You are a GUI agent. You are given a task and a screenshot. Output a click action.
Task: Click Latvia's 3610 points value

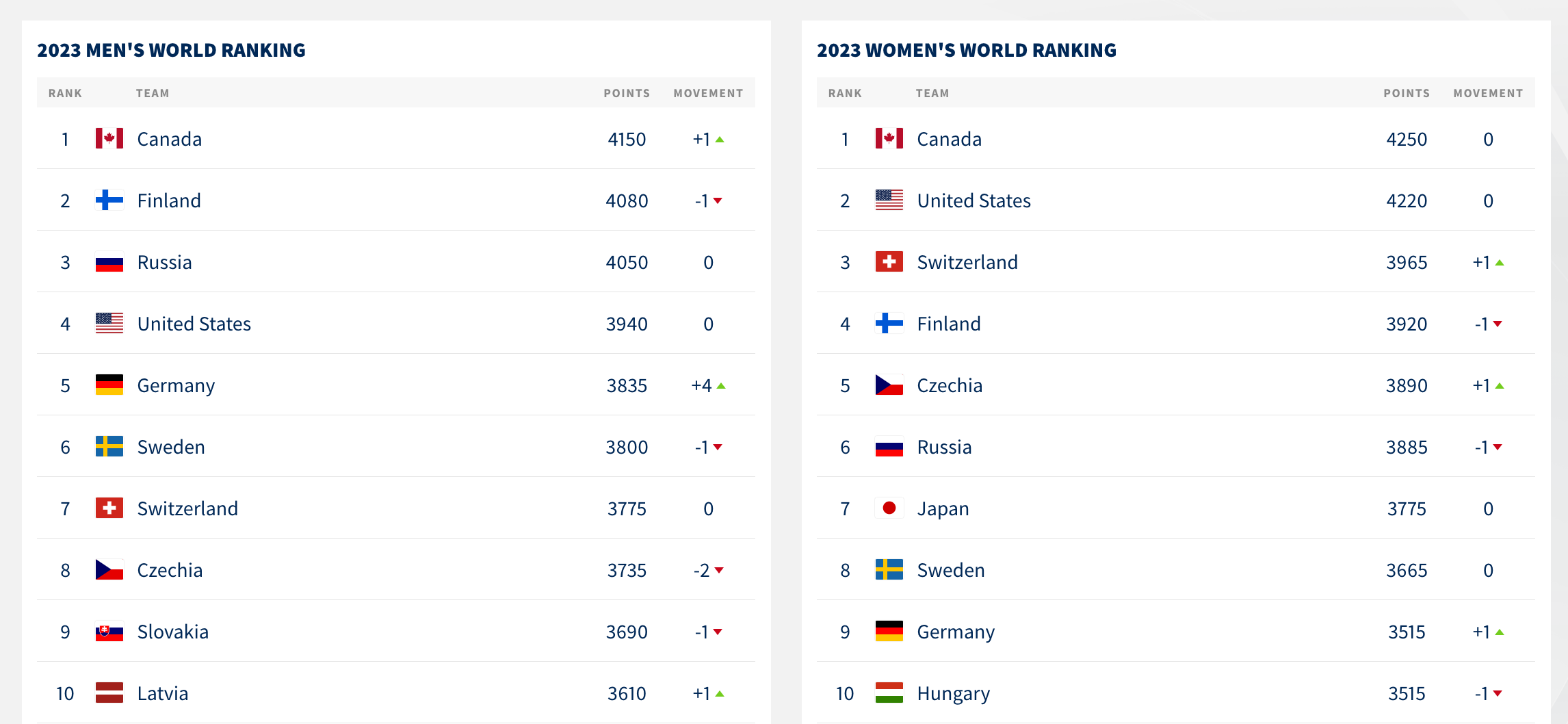pos(627,693)
